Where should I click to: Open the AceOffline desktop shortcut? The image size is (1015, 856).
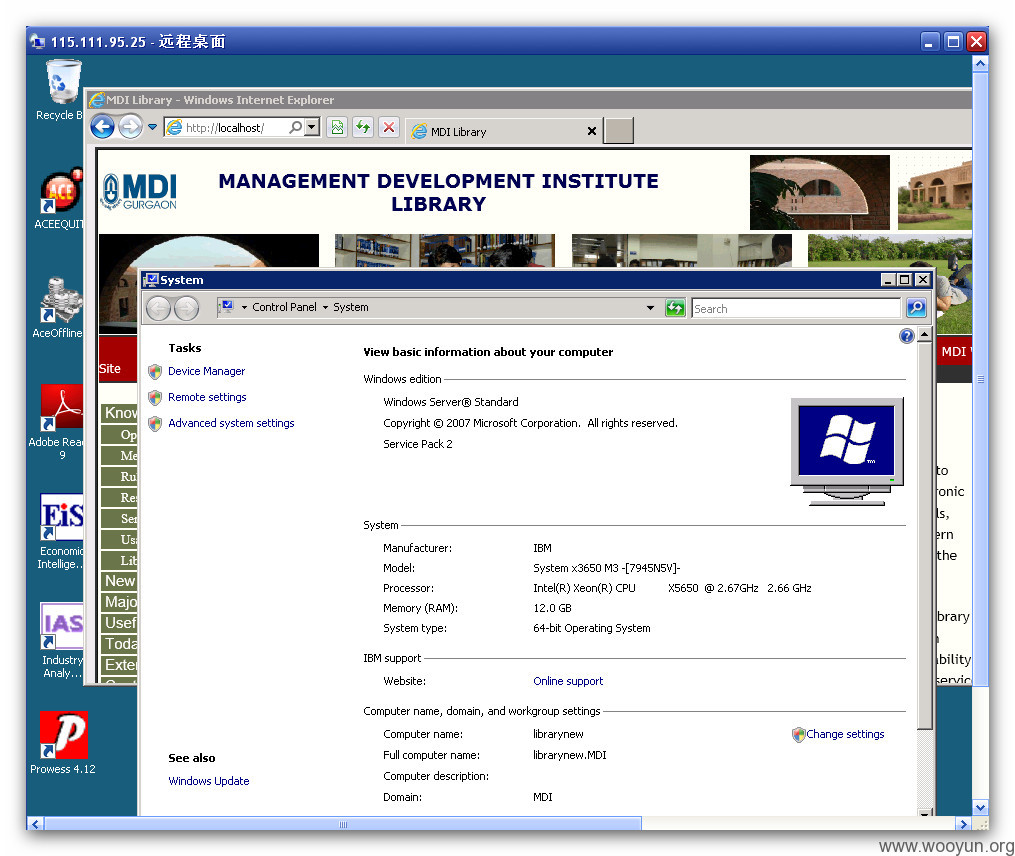pyautogui.click(x=59, y=308)
